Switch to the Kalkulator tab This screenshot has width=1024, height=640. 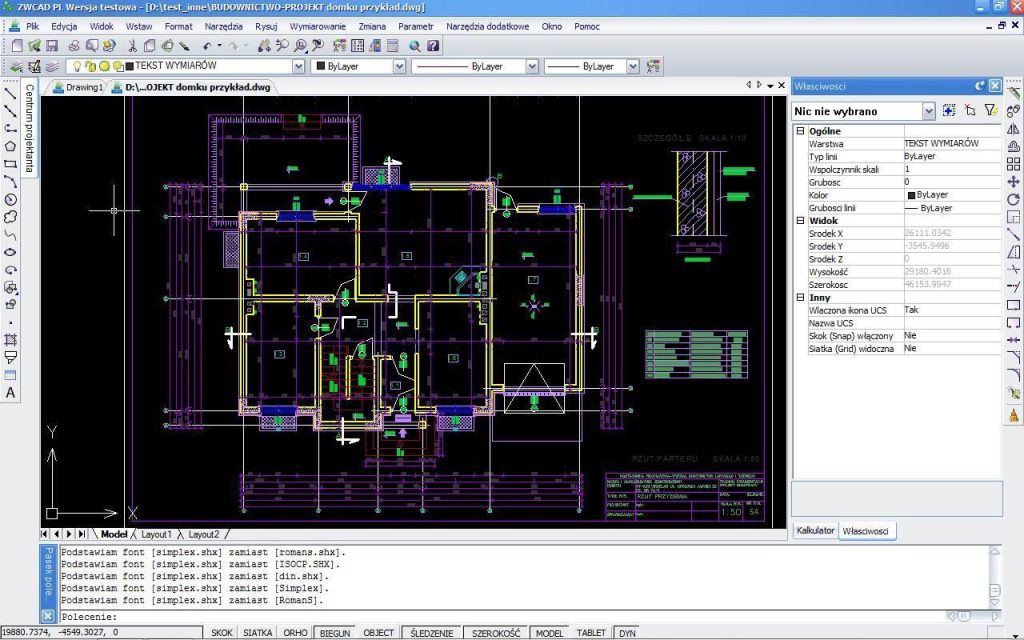click(815, 530)
